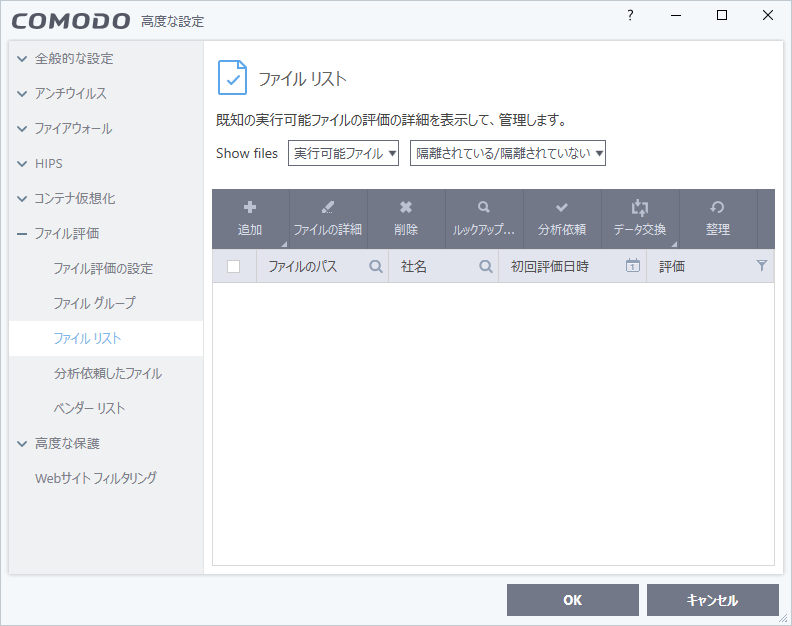The image size is (792, 626).
Task: Click the キャンセル button
Action: point(712,600)
